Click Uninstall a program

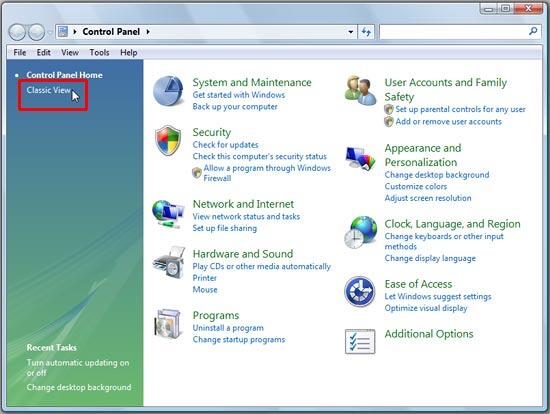coord(228,328)
